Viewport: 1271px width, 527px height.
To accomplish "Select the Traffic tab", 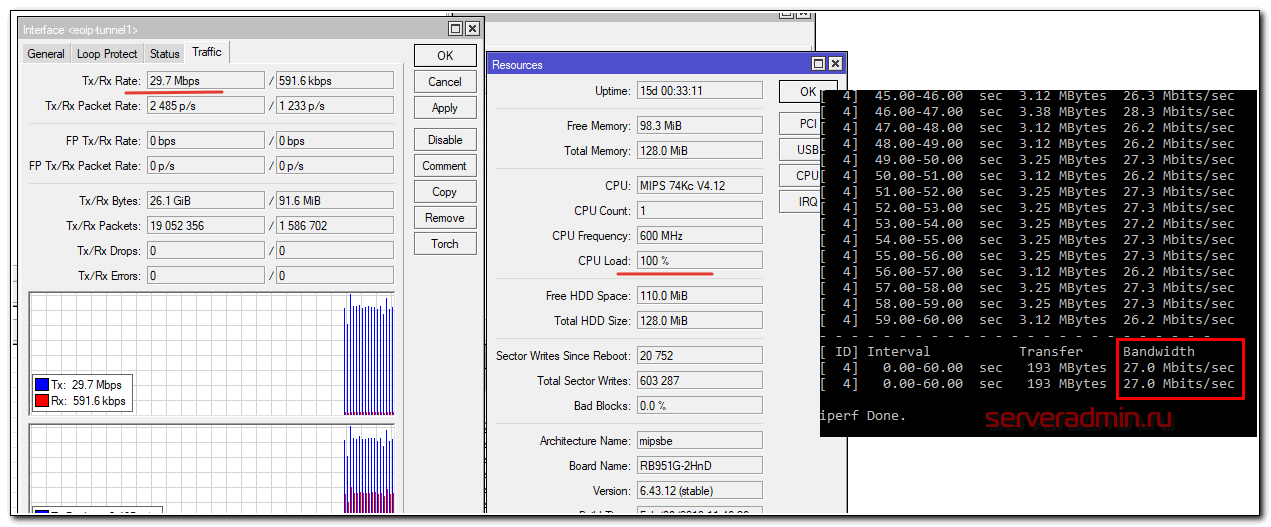I will (x=207, y=52).
